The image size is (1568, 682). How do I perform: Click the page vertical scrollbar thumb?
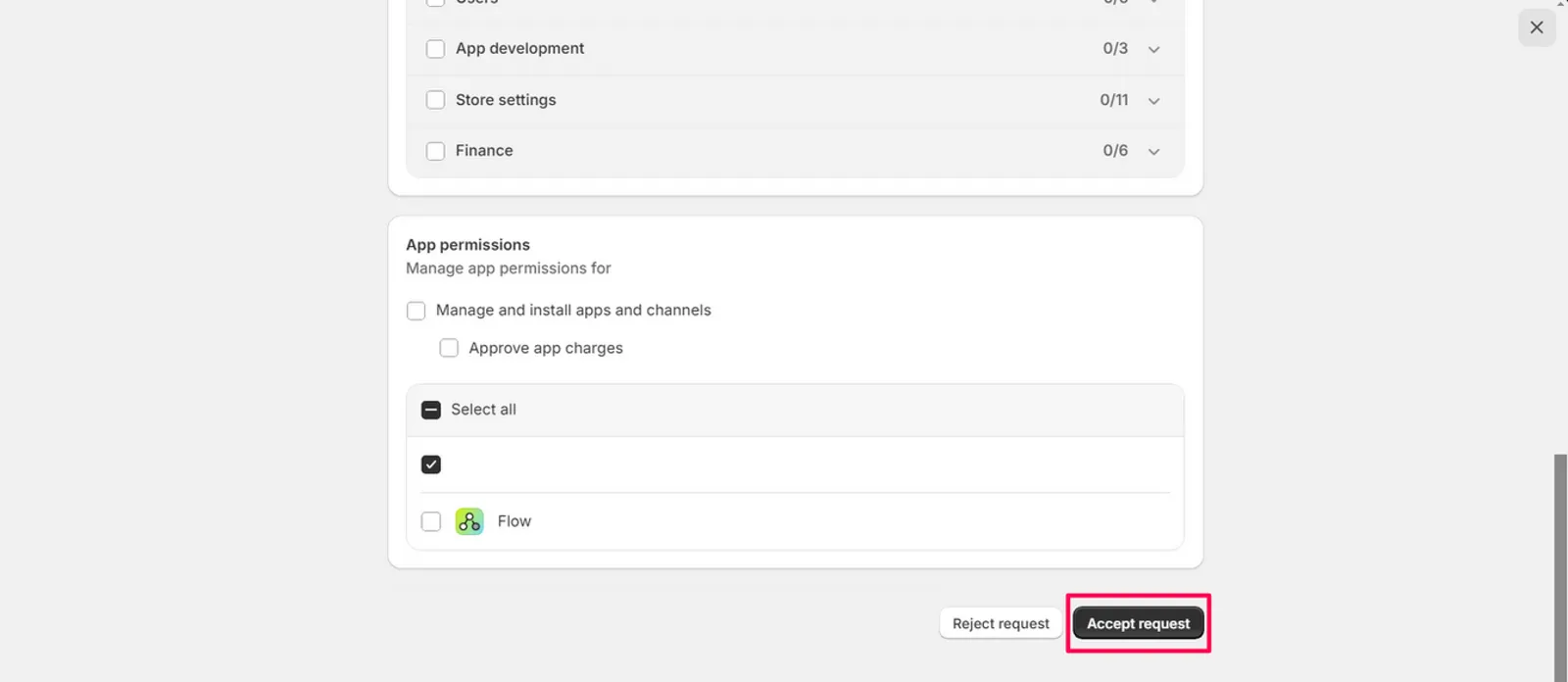point(1560,568)
